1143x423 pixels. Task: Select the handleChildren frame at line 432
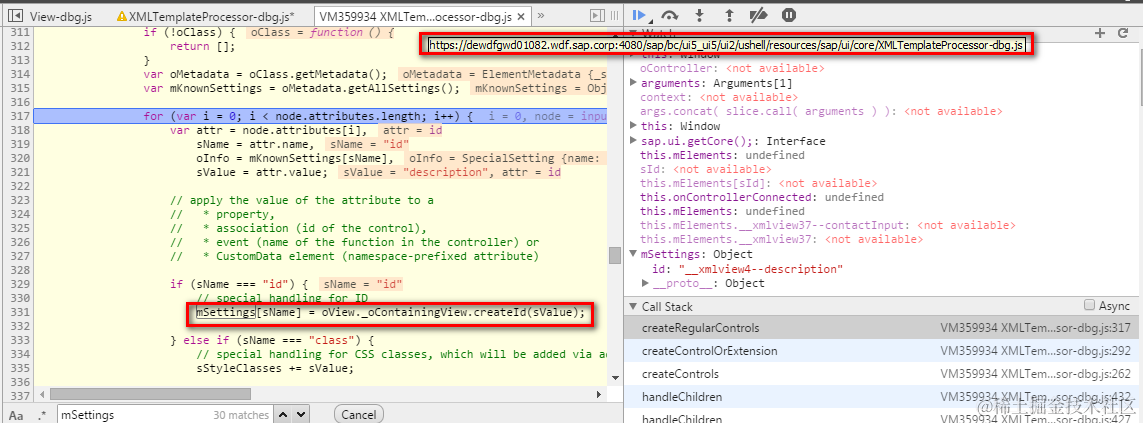[x=879, y=397]
